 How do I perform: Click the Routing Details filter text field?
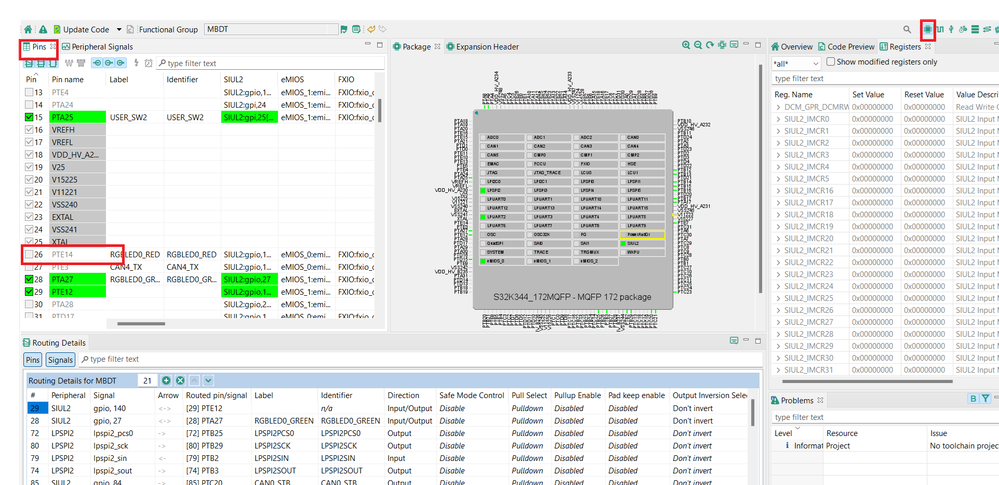419,359
